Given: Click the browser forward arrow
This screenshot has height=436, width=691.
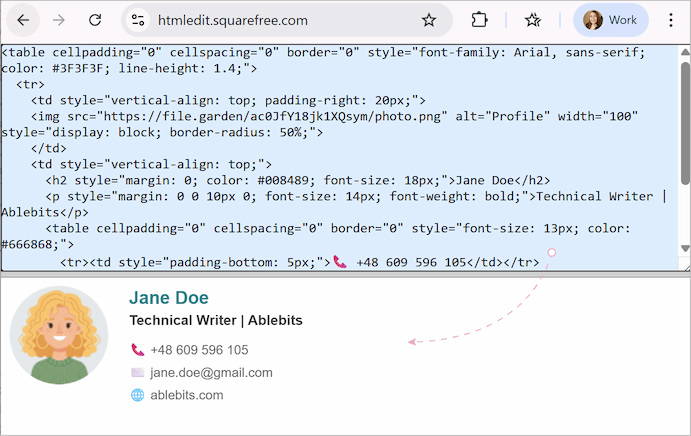Looking at the screenshot, I should (x=59, y=20).
